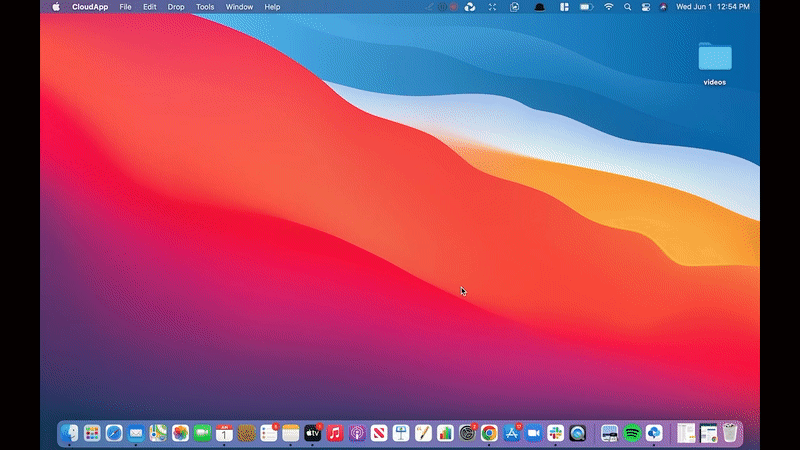Open the Wi-Fi menu
Image resolution: width=800 pixels, height=450 pixels.
click(608, 7)
